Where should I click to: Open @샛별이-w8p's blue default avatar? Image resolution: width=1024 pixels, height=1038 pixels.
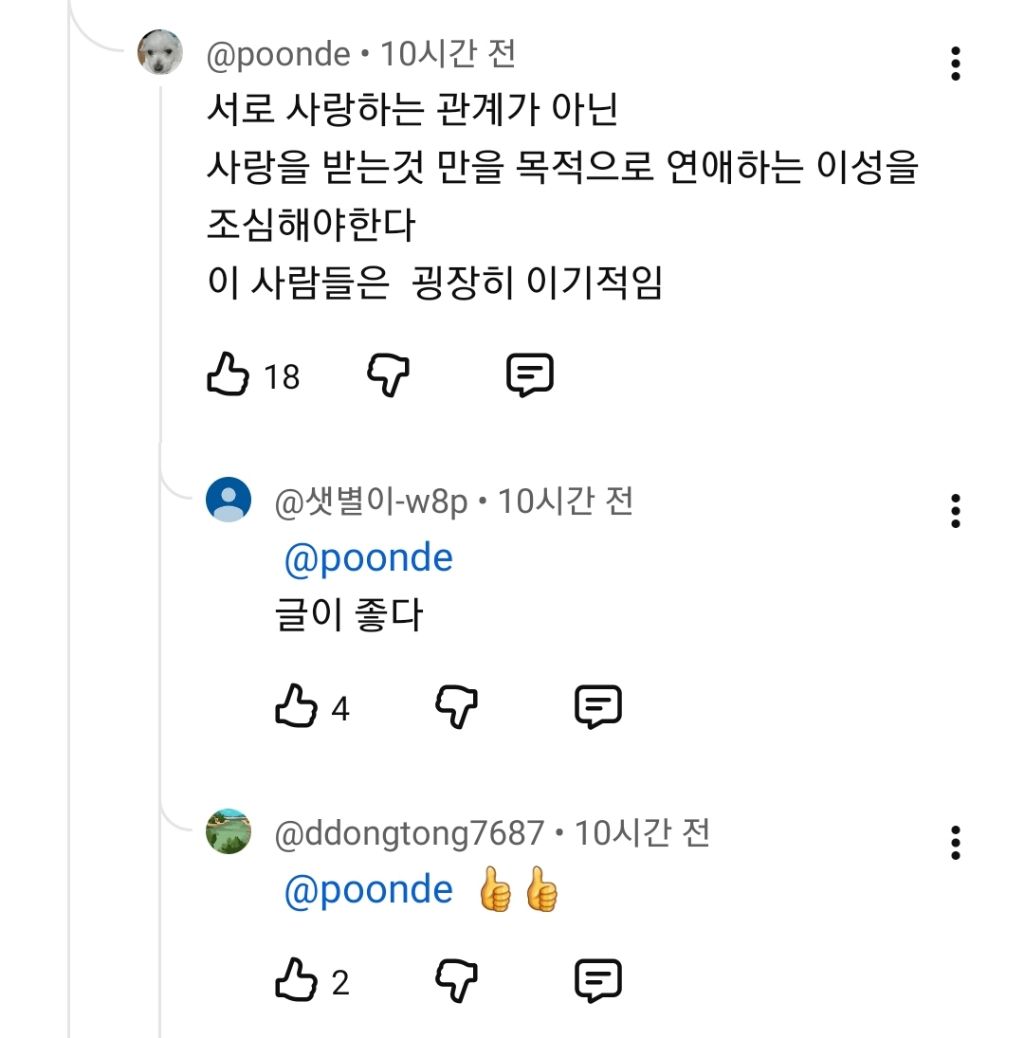tap(228, 499)
